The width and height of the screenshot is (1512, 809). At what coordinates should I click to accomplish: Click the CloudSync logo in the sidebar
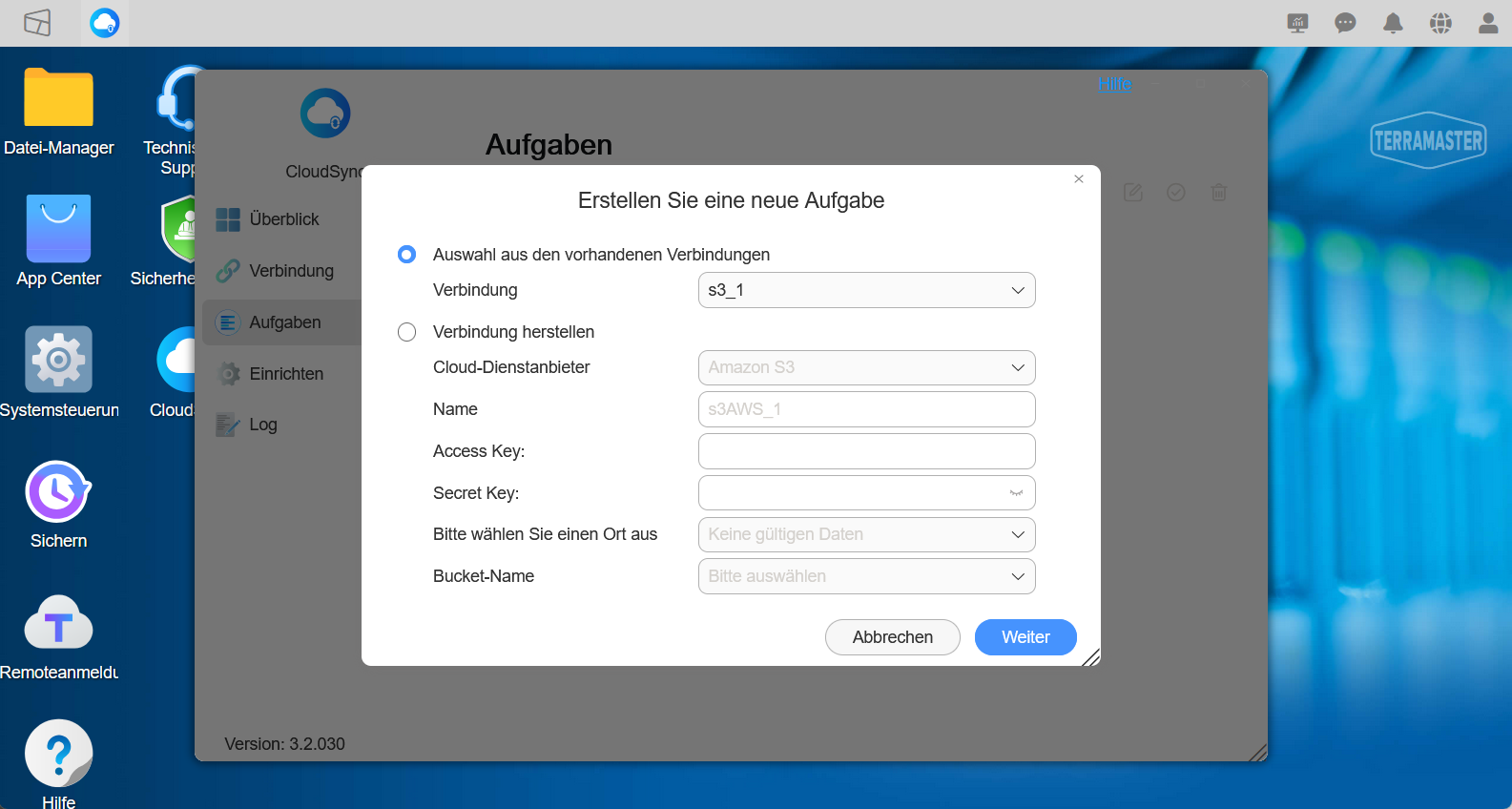[325, 114]
